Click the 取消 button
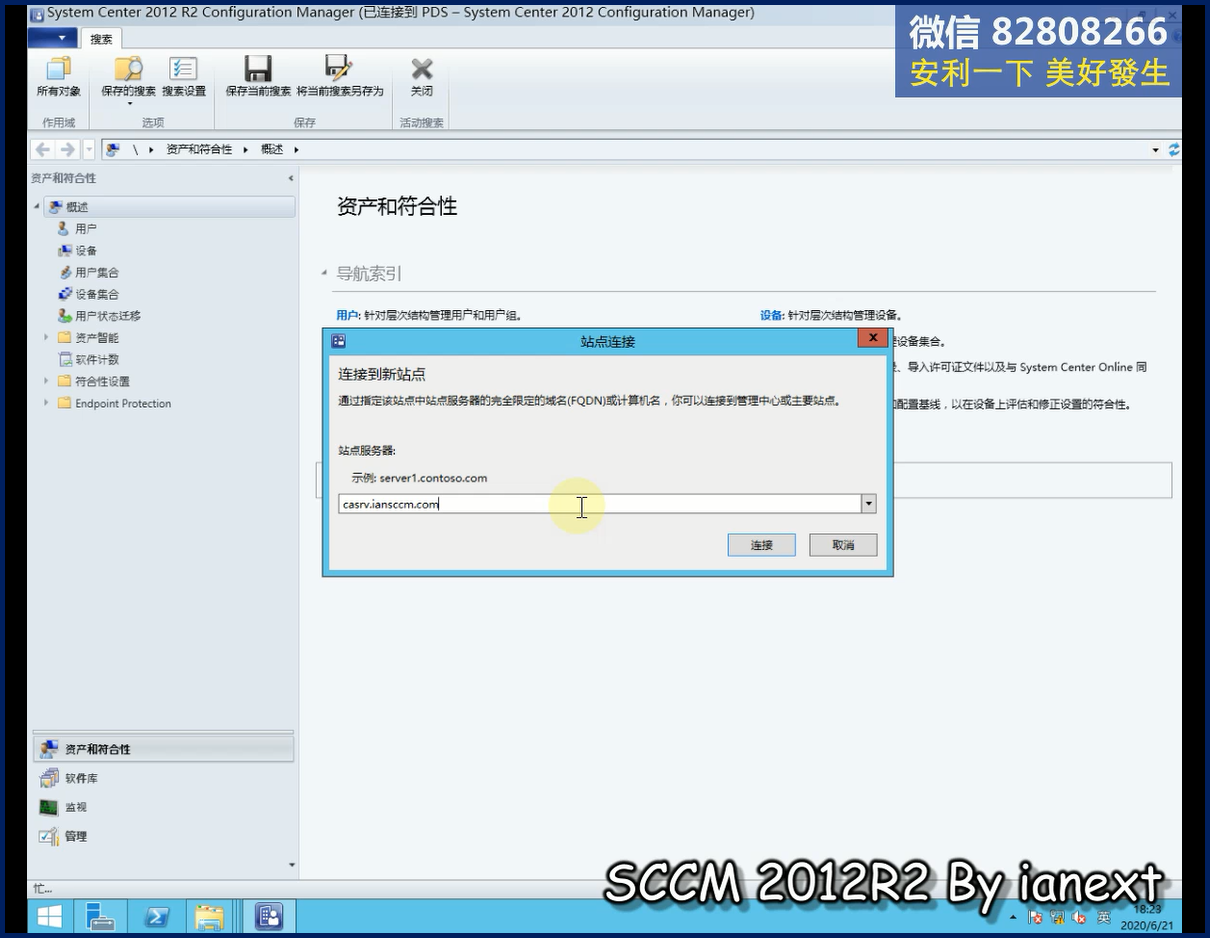 (x=843, y=545)
